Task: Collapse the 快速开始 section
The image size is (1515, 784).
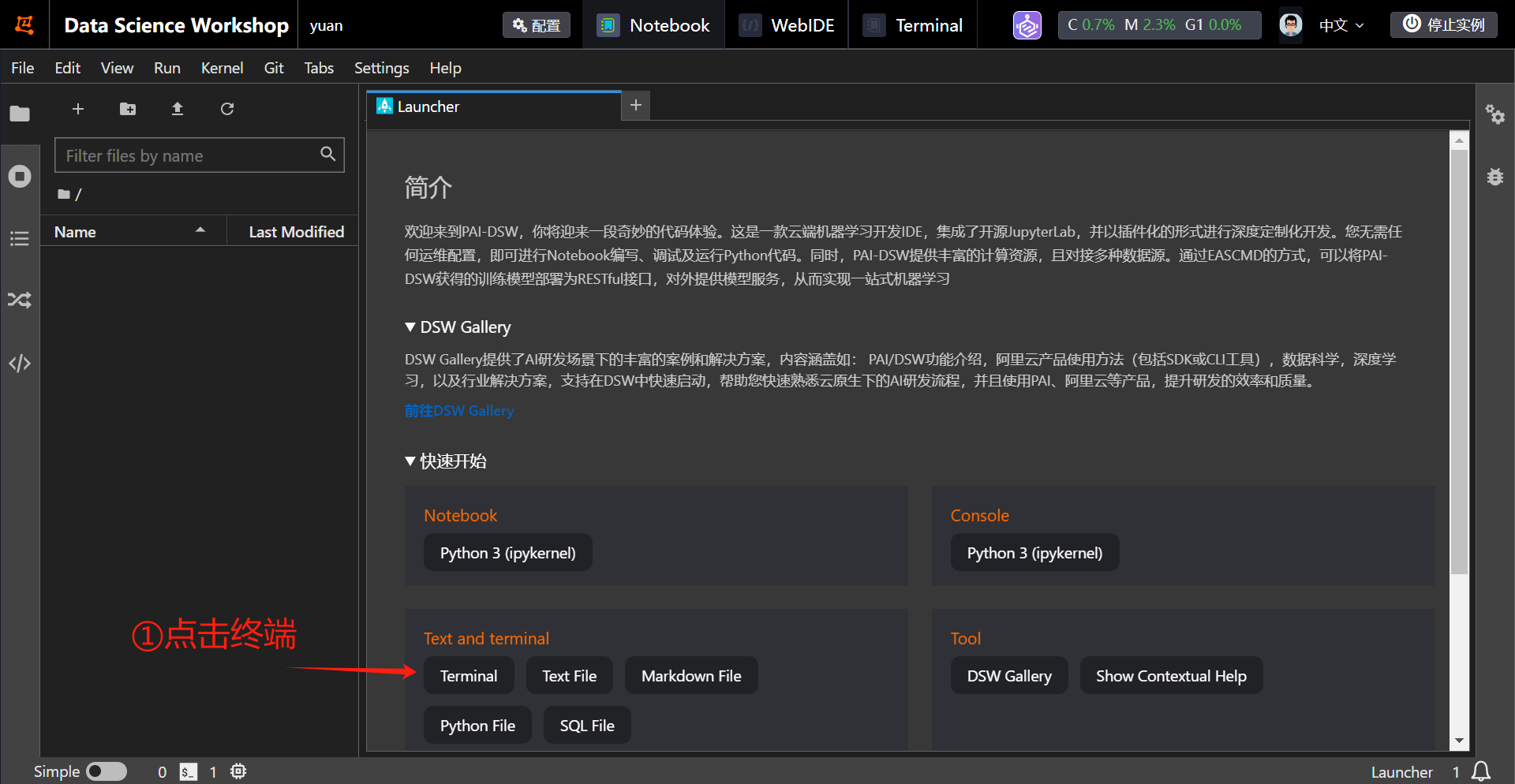Action: pos(410,461)
